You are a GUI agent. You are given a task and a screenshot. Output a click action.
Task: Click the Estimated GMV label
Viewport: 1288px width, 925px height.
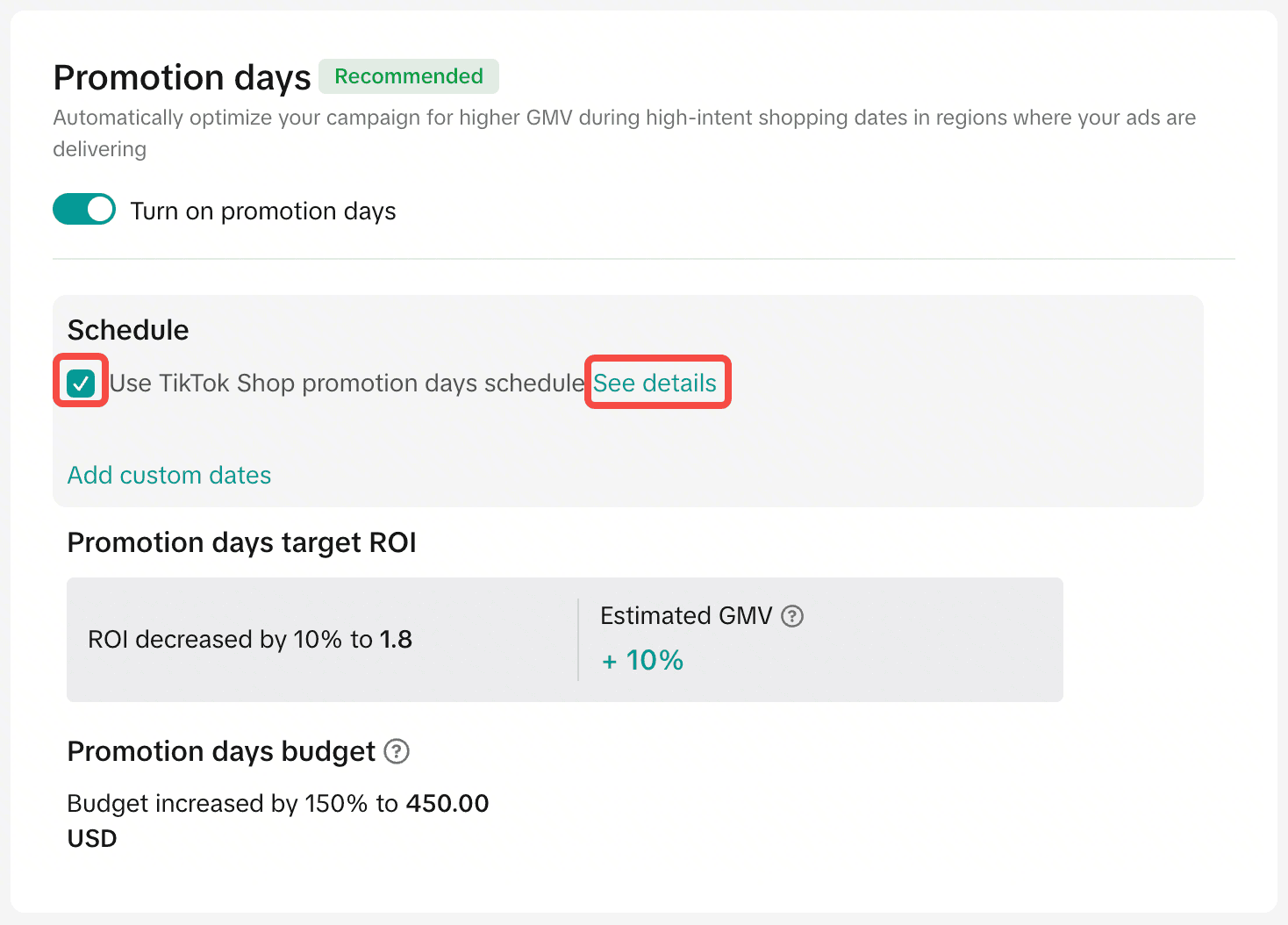(x=686, y=616)
